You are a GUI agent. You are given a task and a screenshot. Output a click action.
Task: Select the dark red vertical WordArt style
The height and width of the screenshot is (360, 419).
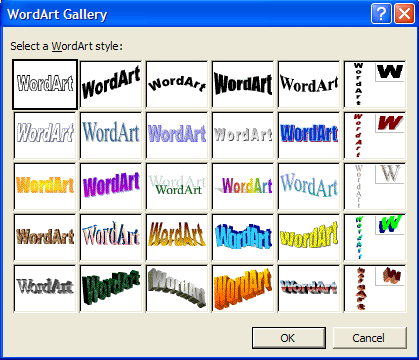[x=375, y=135]
